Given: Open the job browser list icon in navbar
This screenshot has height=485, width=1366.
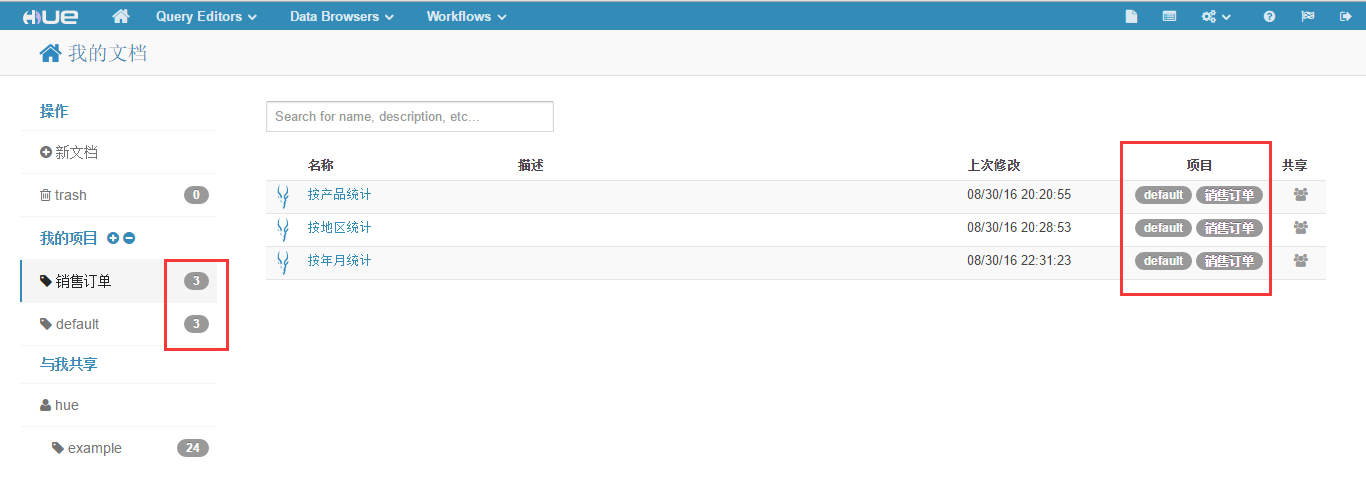Looking at the screenshot, I should (1169, 16).
